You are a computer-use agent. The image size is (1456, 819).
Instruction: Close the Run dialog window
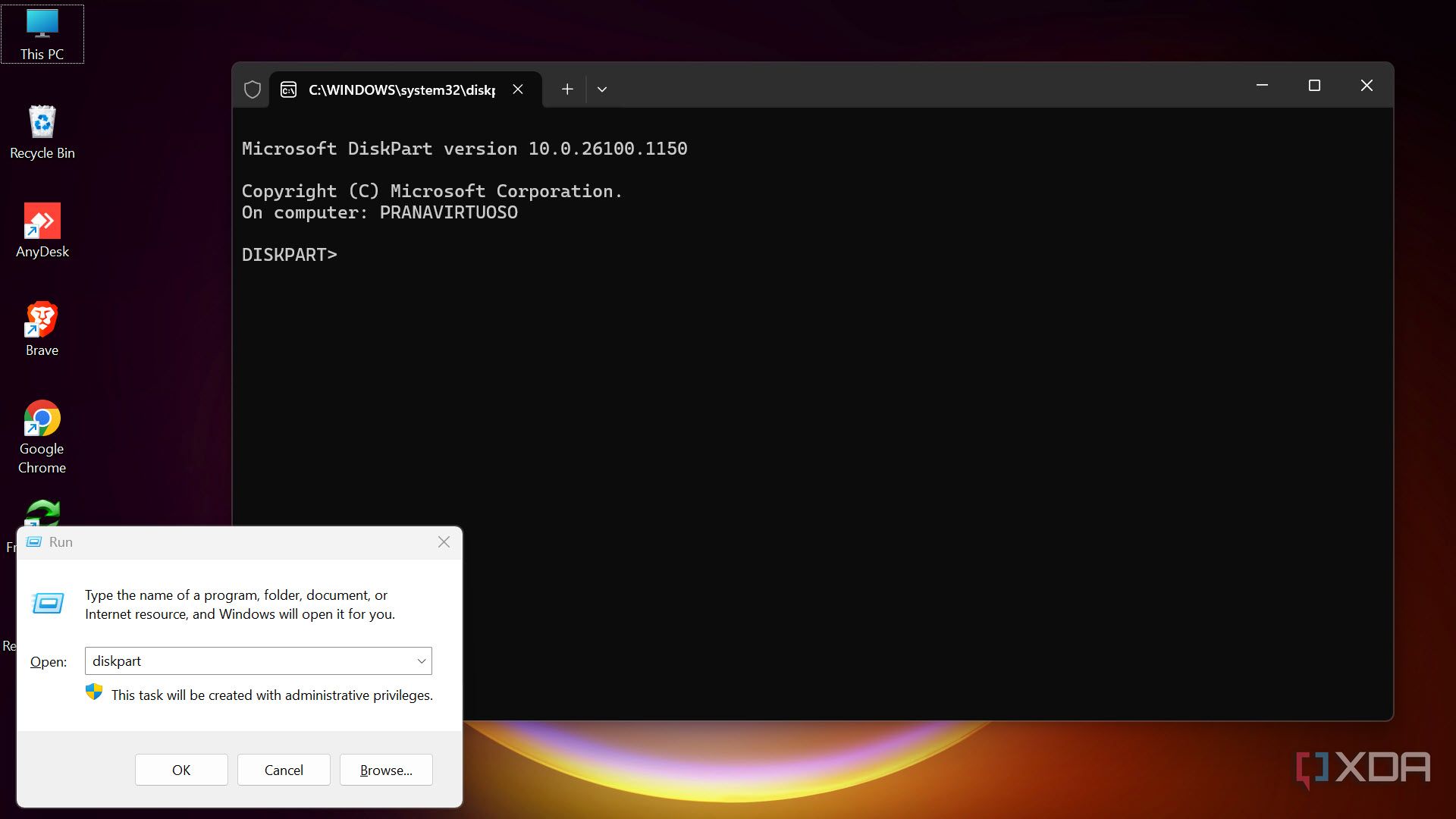444,542
